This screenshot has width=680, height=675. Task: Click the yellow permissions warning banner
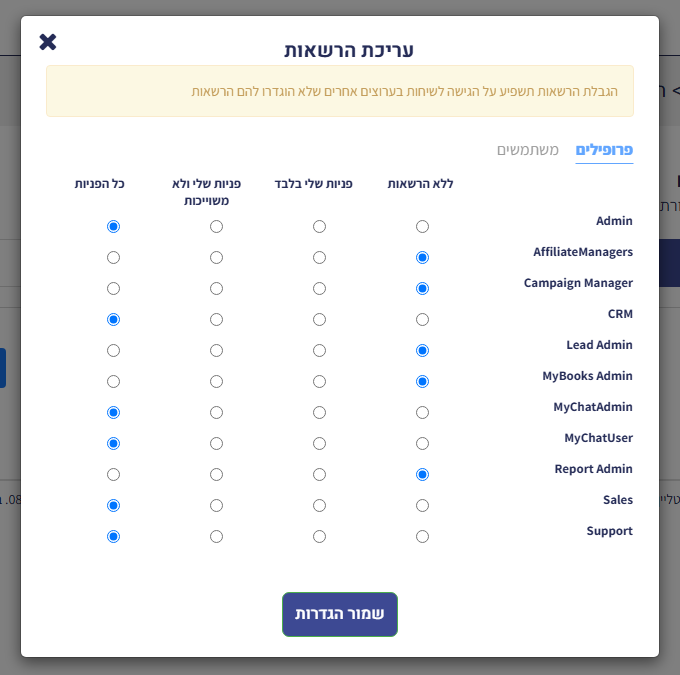(x=340, y=91)
